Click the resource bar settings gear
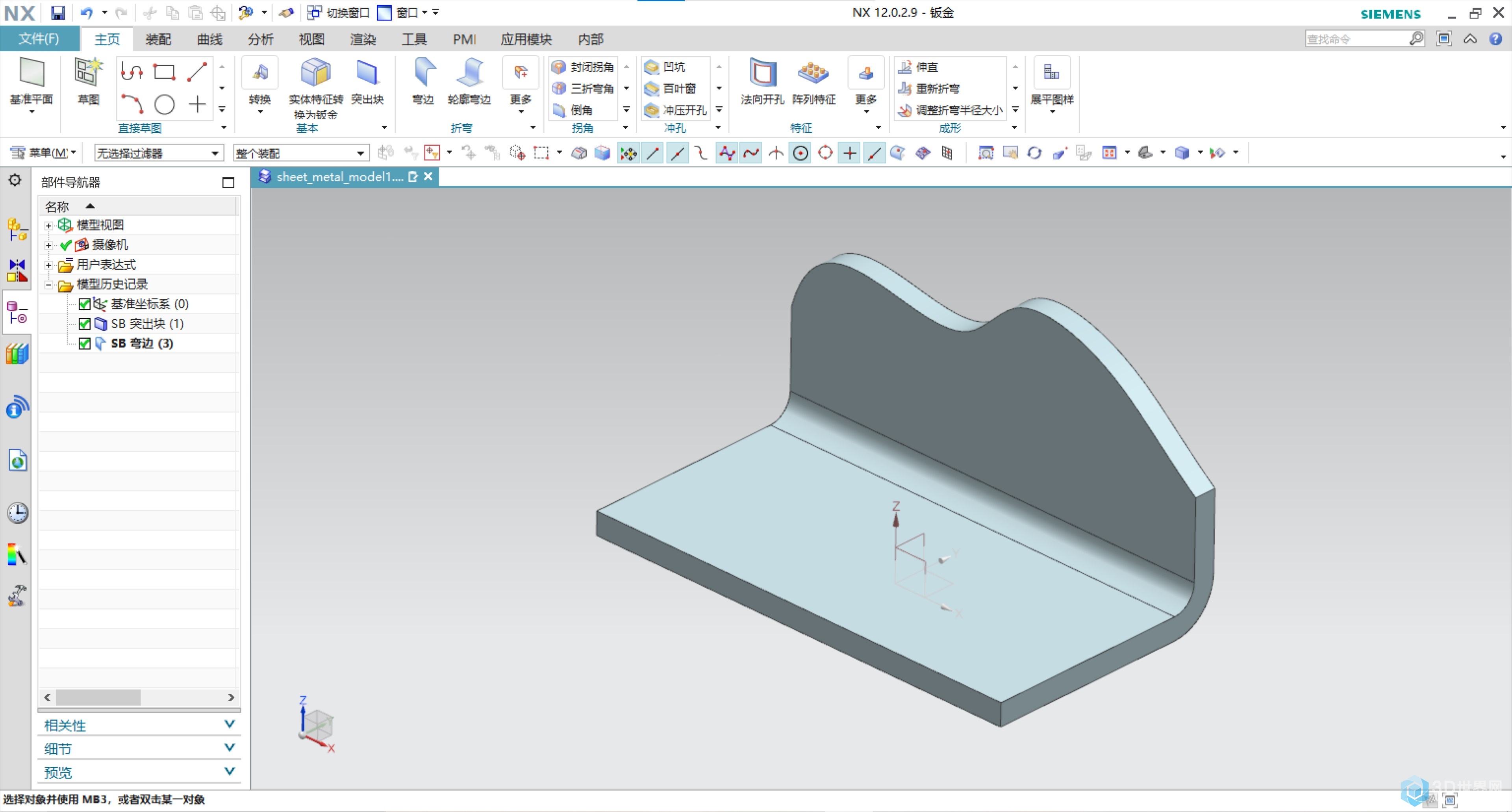Screen dimensions: 1512x812 click(15, 180)
